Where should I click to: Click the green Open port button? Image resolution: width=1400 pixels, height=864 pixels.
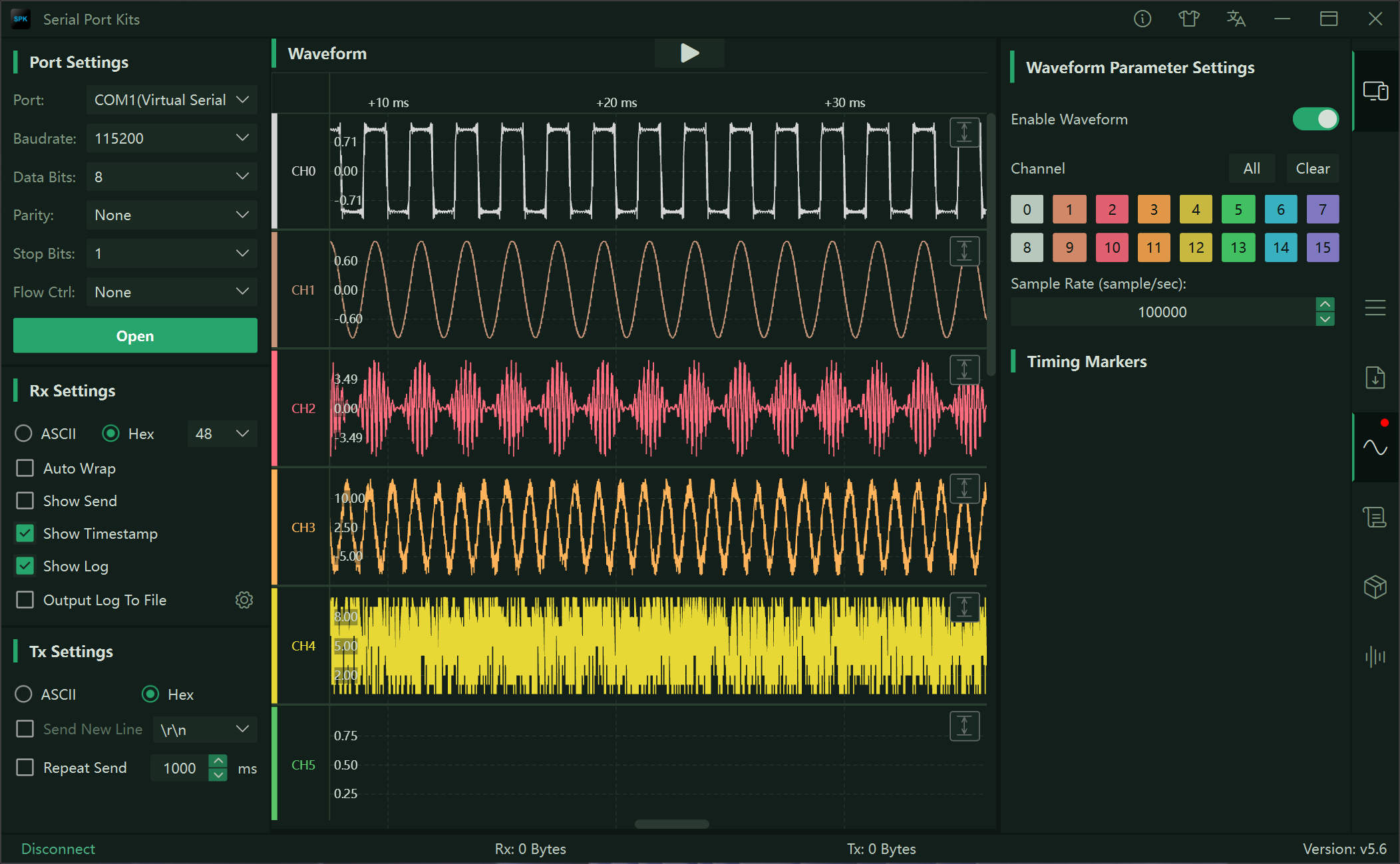135,336
